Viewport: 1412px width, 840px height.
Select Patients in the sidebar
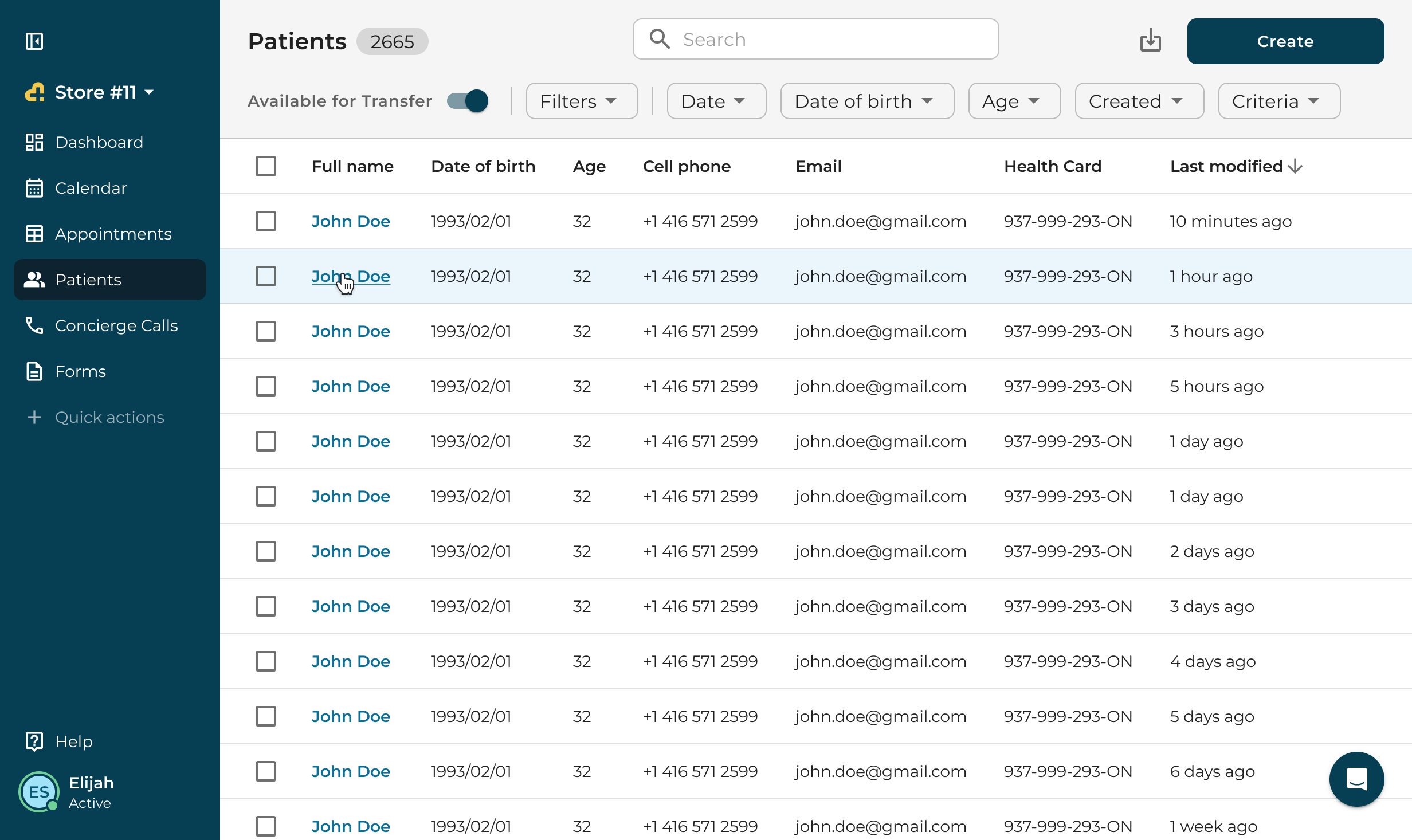(x=110, y=280)
